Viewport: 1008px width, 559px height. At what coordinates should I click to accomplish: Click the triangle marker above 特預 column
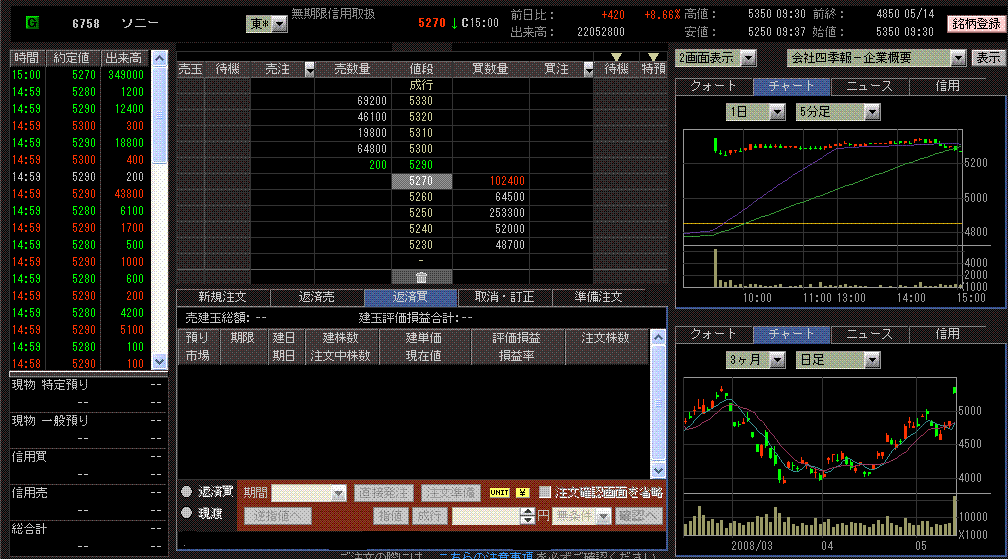(653, 57)
